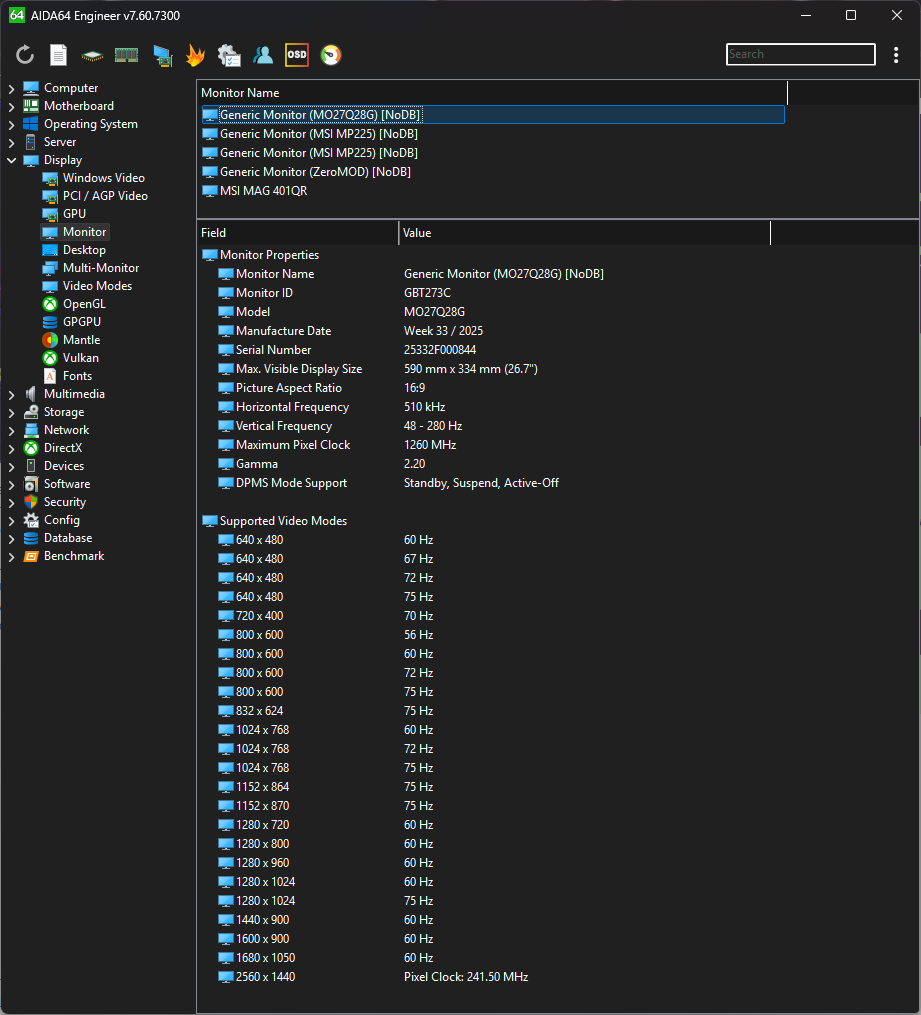Click the Network tree icon
921x1015 pixels.
(31, 430)
